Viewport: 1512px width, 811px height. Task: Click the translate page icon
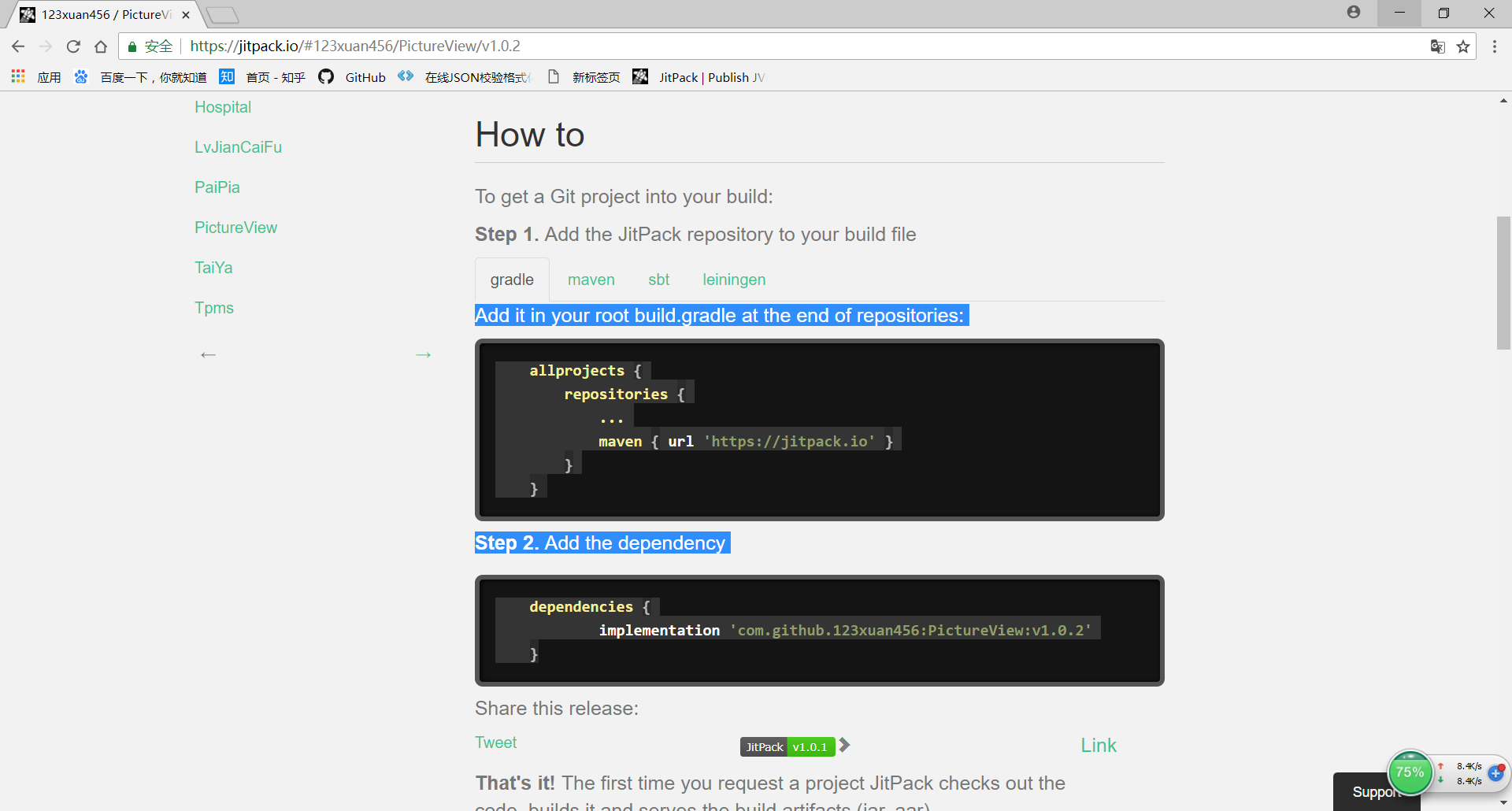[x=1438, y=46]
